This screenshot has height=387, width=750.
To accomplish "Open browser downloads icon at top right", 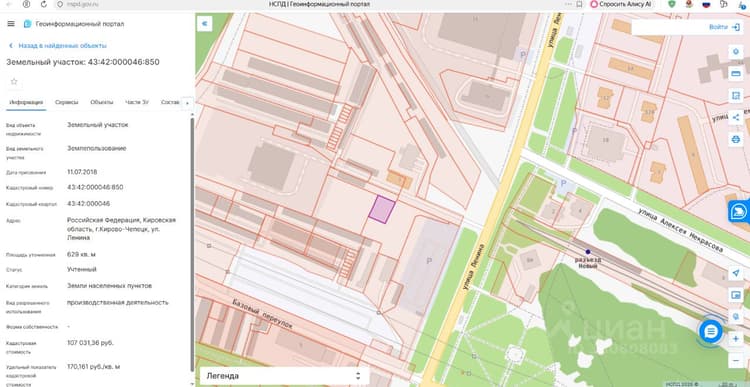I will 742,4.
